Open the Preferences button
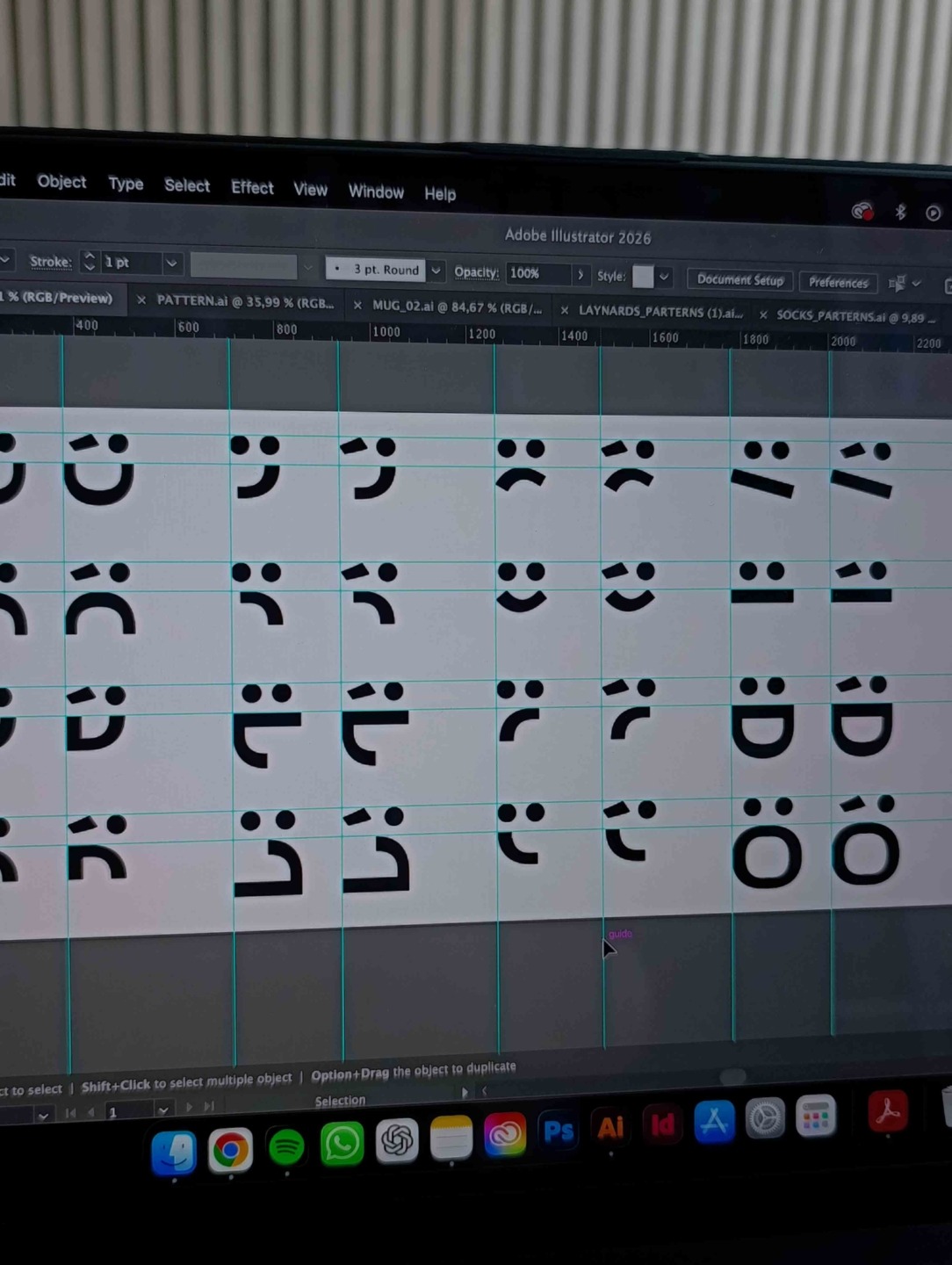952x1265 pixels. 838,282
